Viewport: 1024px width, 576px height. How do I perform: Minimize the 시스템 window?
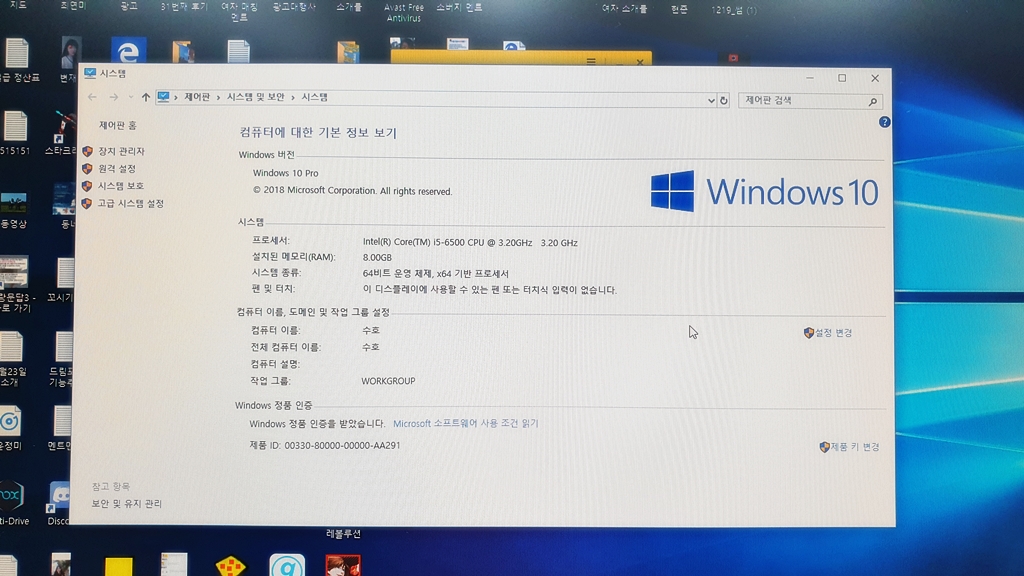[x=810, y=78]
